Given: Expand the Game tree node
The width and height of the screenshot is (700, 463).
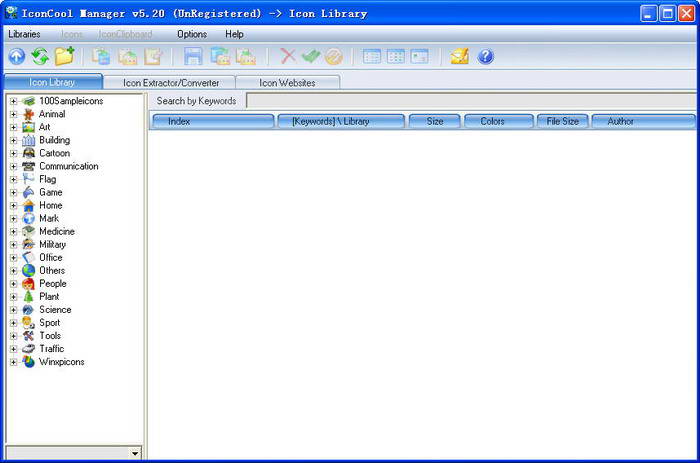Looking at the screenshot, I should click(13, 192).
